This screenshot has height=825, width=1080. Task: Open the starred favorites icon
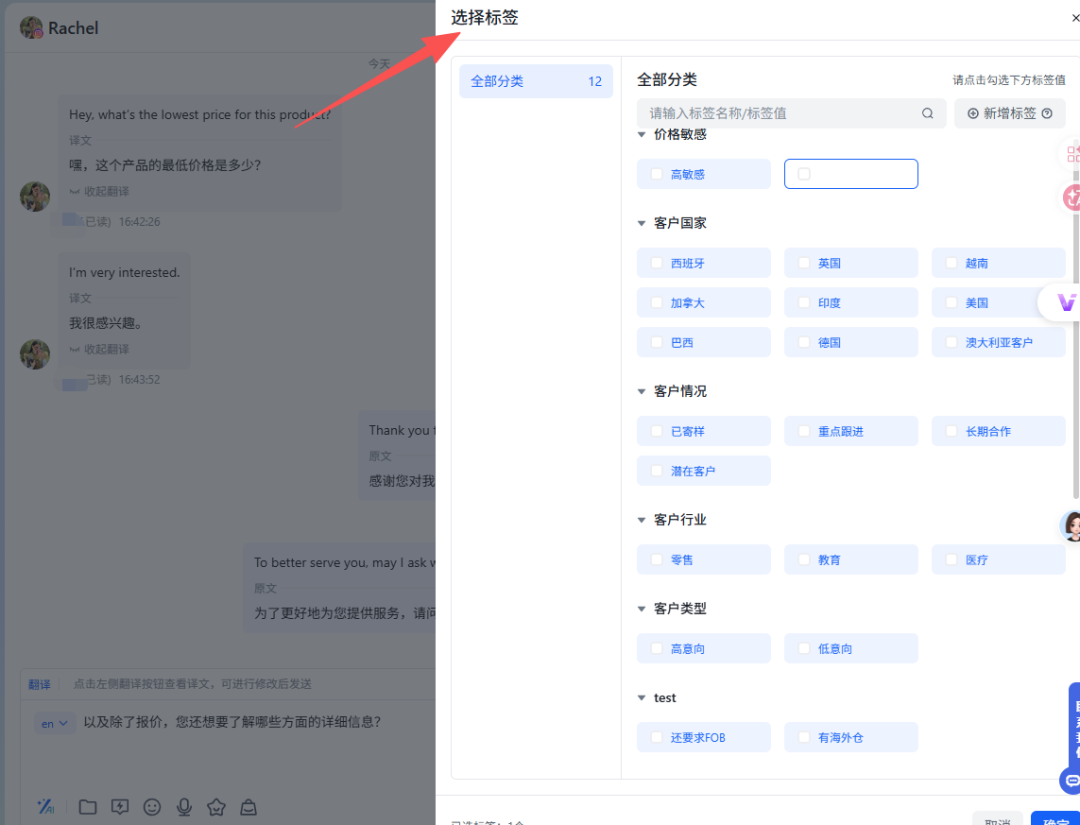point(216,807)
